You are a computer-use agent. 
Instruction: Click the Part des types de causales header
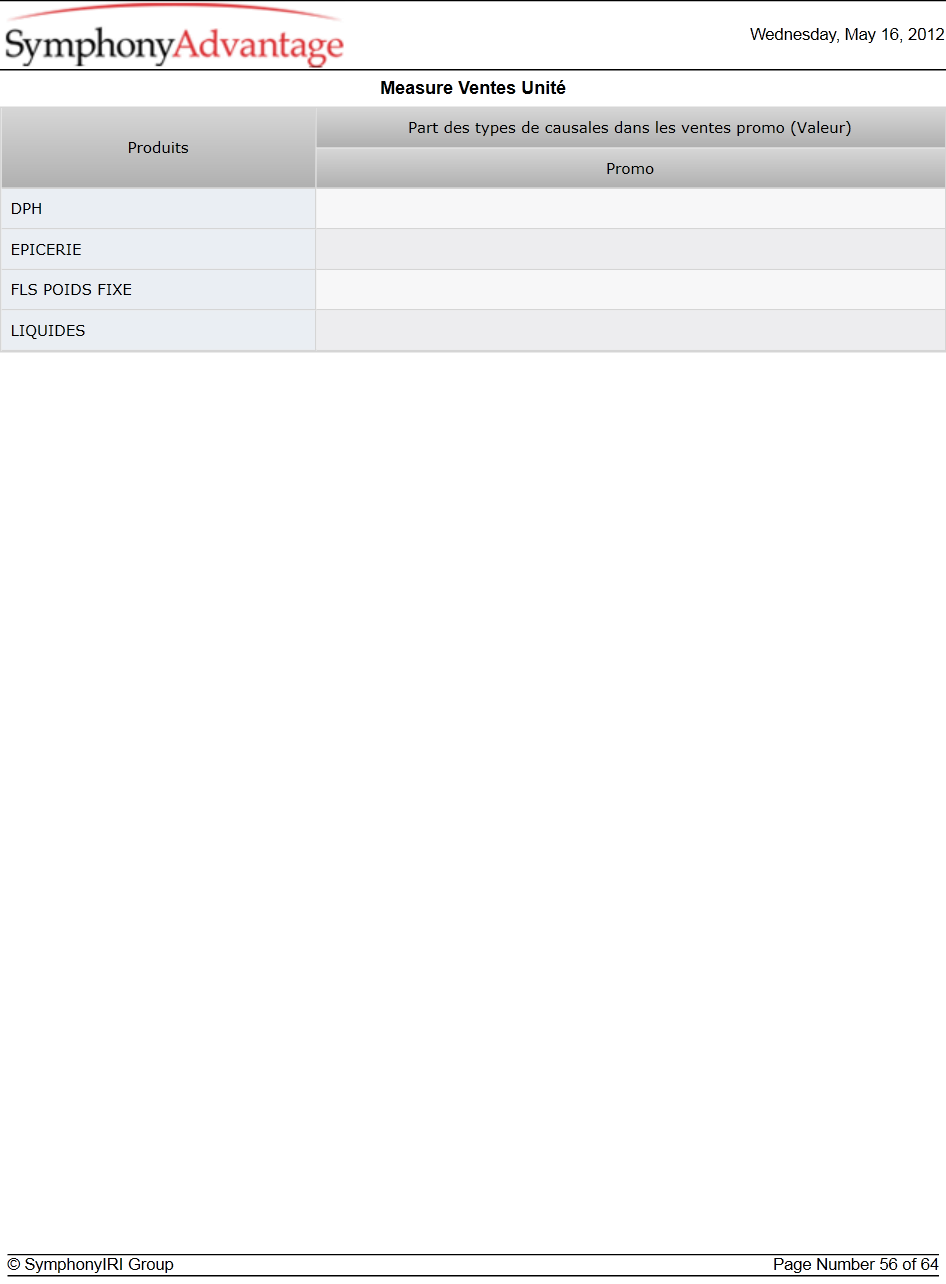click(630, 128)
